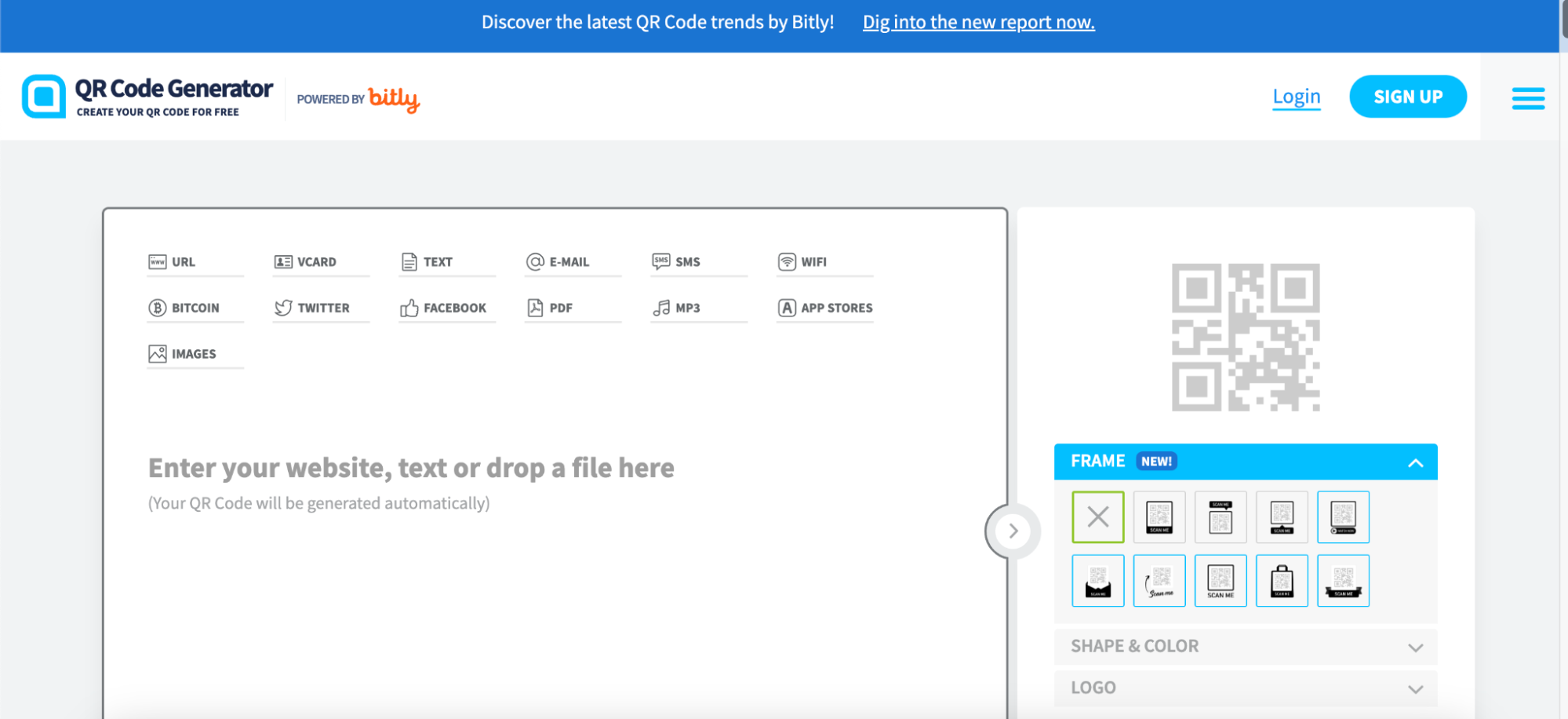Viewport: 1568px width, 719px height.
Task: Choose frame with SCAN ME bubble on top
Action: pyautogui.click(x=1221, y=517)
